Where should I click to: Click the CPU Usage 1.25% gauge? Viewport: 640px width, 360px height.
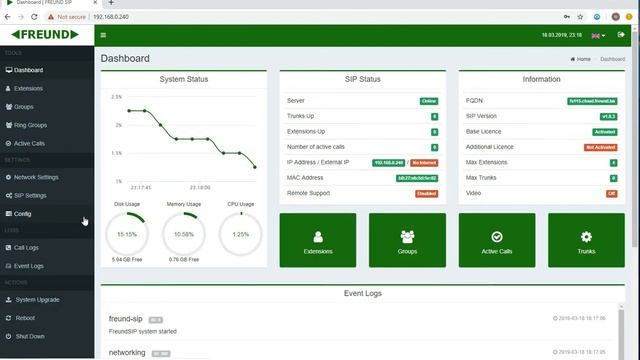pyautogui.click(x=240, y=234)
